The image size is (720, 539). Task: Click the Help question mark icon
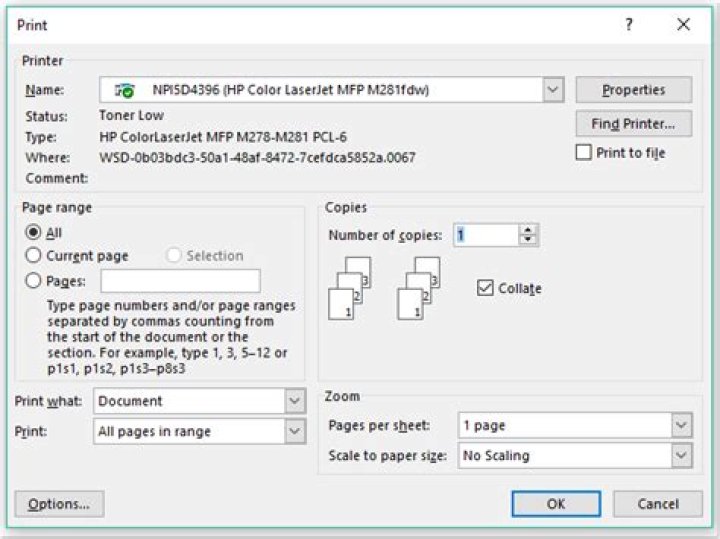(x=628, y=25)
